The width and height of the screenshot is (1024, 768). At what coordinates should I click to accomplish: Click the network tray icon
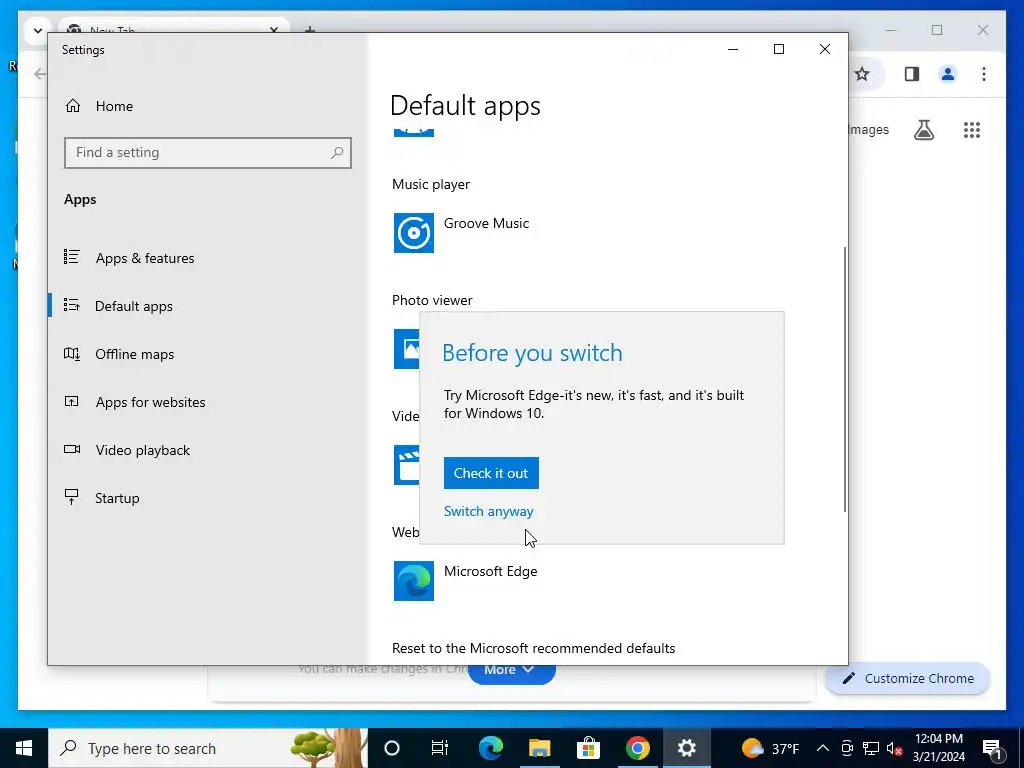coord(871,748)
